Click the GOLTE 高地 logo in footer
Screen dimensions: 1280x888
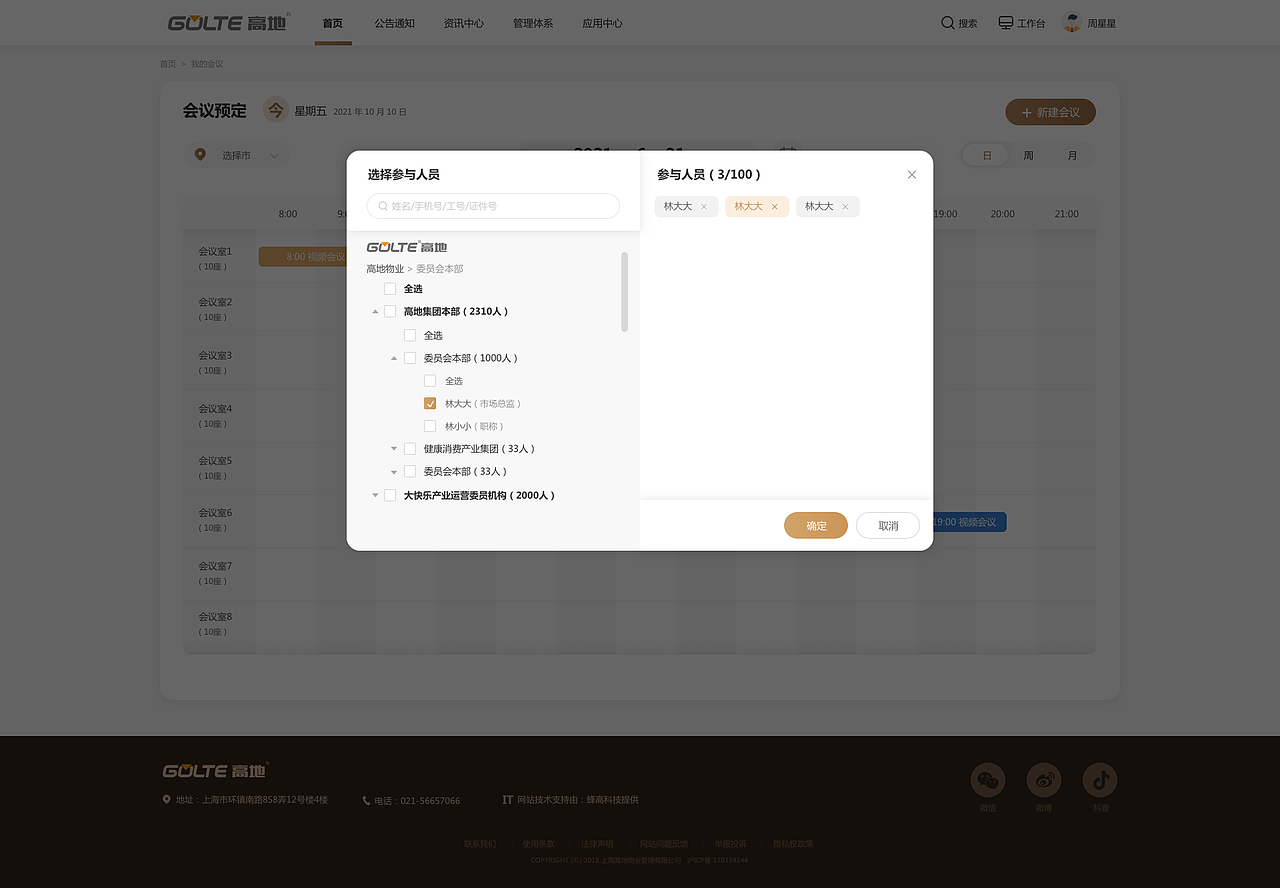pyautogui.click(x=216, y=770)
